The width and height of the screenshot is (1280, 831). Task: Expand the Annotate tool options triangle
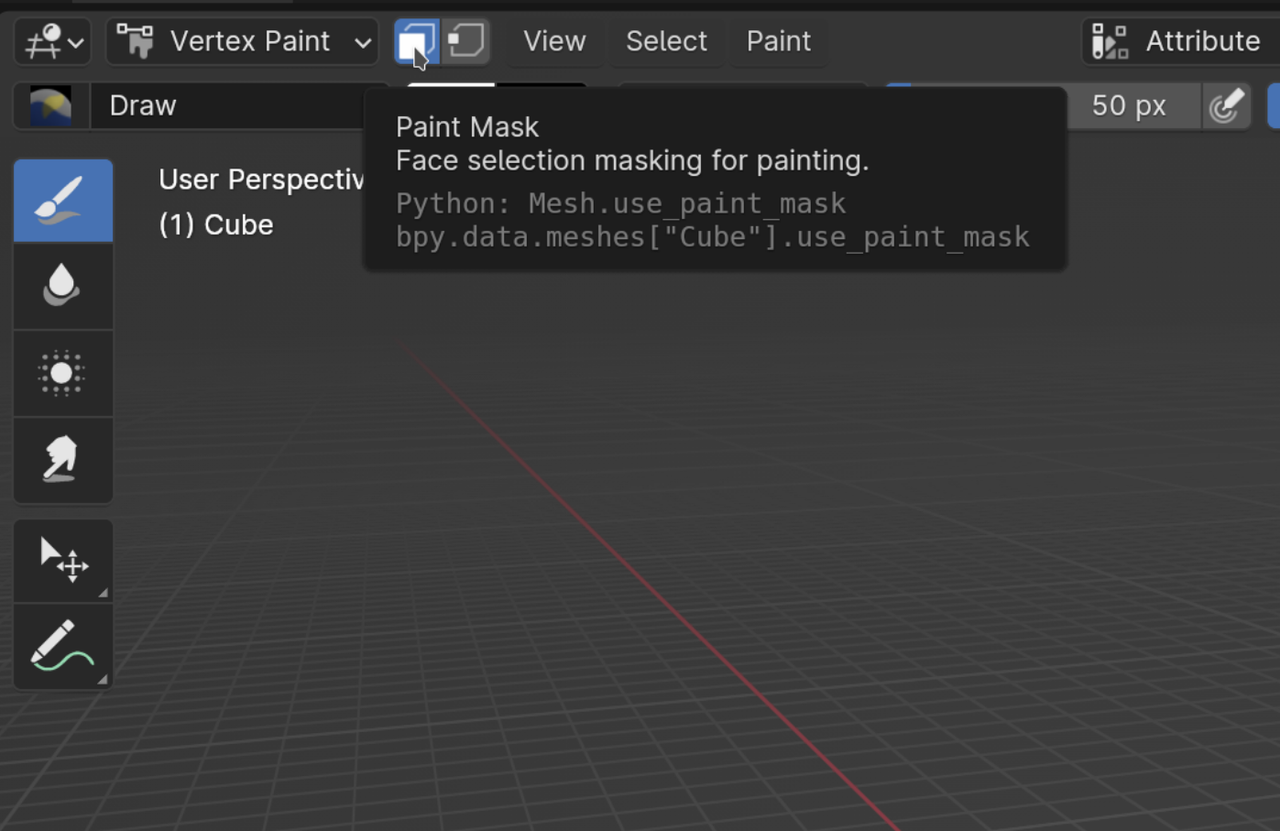point(103,680)
